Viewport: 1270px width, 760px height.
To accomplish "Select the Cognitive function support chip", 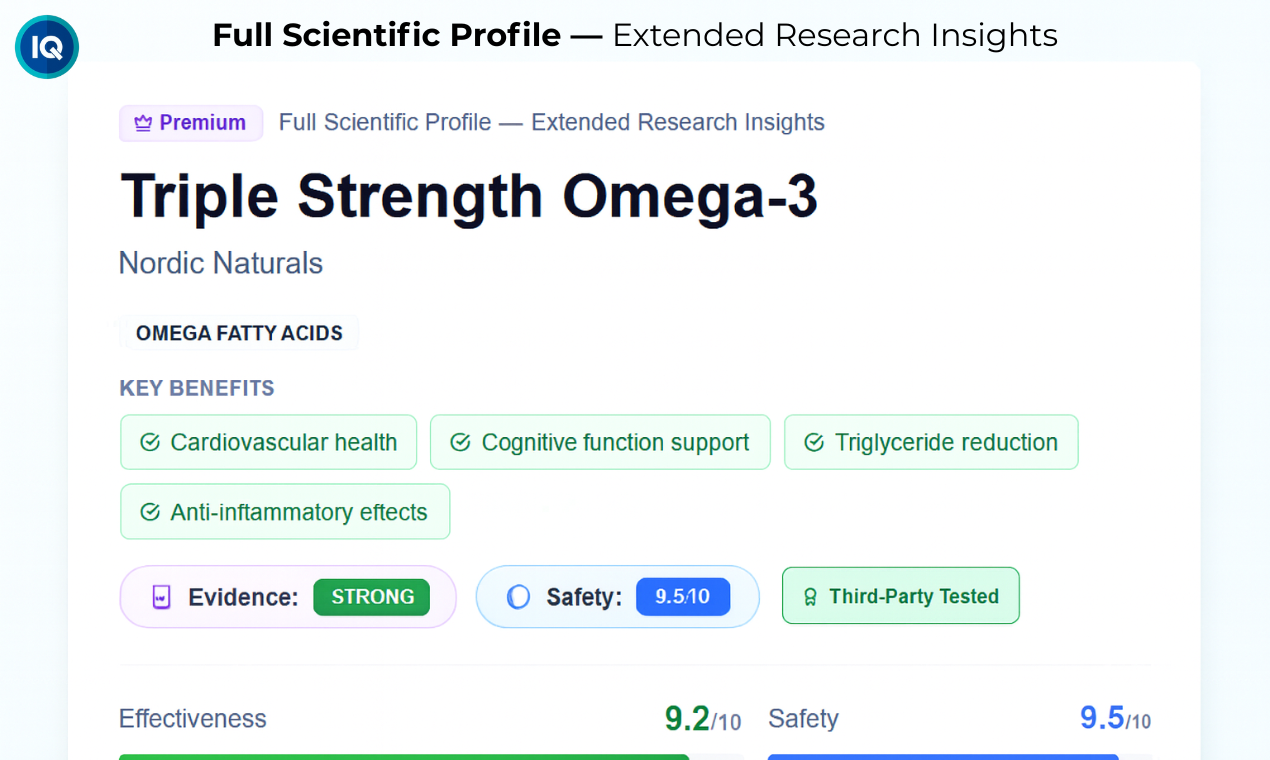I will pos(600,442).
